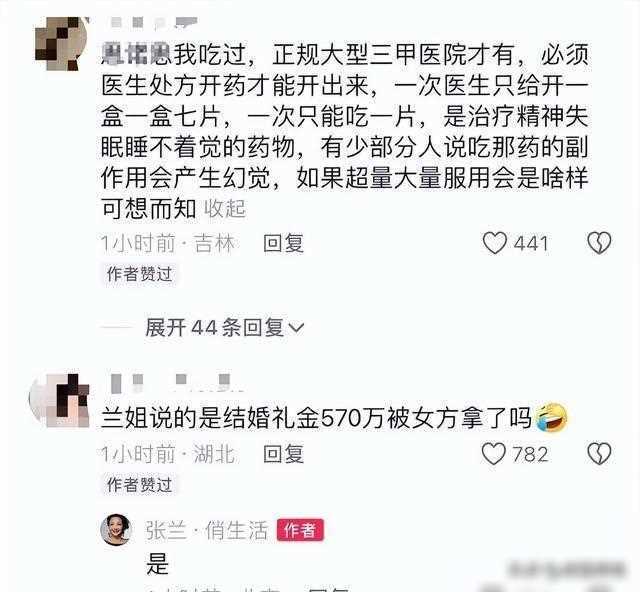The image size is (640, 592).
Task: Reply to the Jilin comment
Action: click(x=283, y=243)
